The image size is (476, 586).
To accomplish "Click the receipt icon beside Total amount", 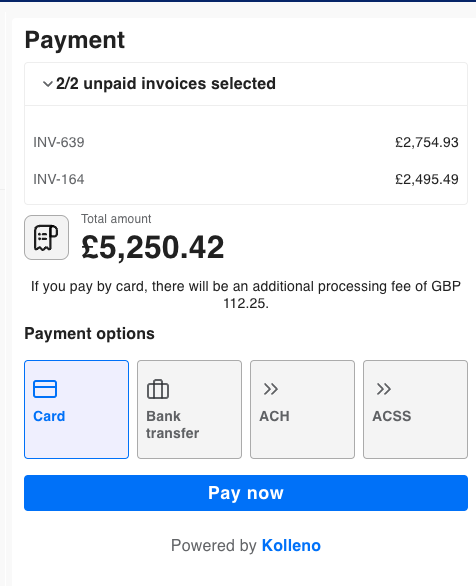I will 46,237.
